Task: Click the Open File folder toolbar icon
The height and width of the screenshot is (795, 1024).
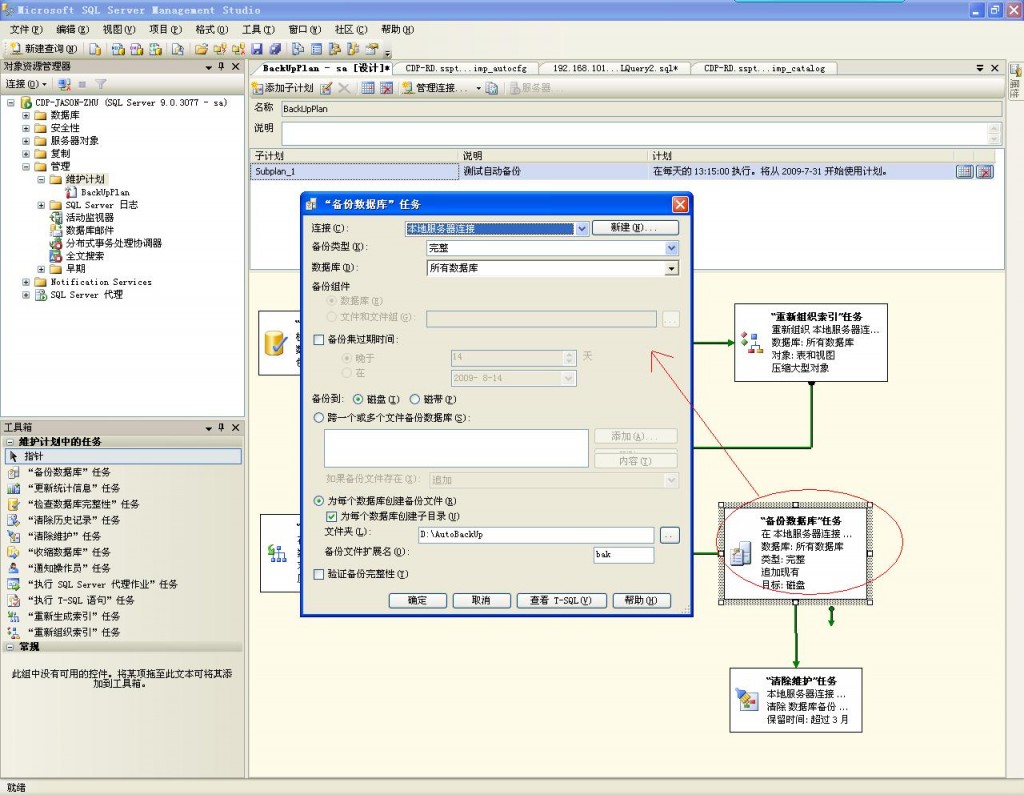Action: point(201,48)
